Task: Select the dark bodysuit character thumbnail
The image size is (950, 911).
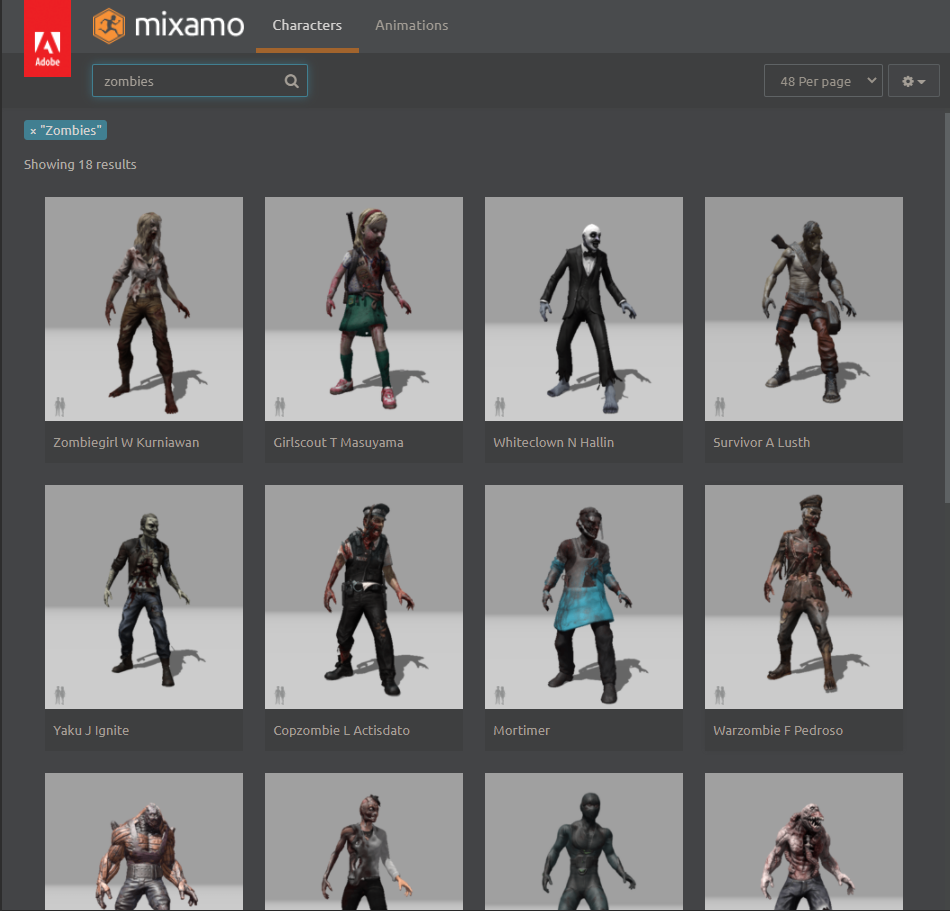Action: coord(583,841)
